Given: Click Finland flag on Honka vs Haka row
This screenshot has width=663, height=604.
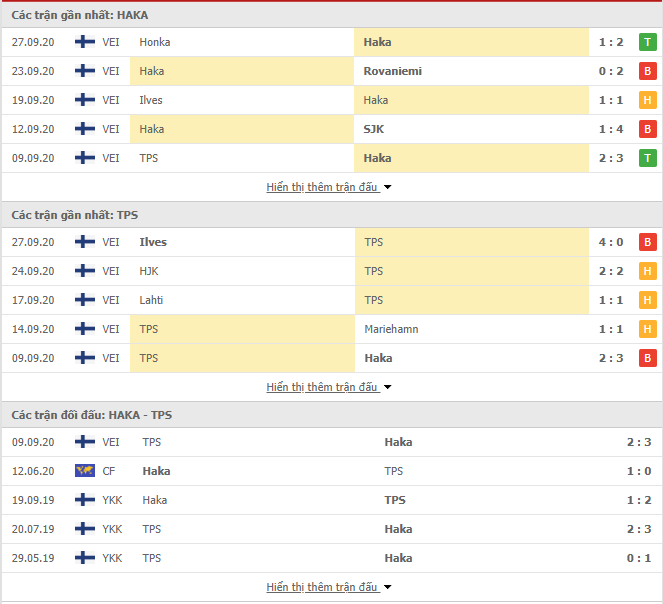Looking at the screenshot, I should (x=85, y=42).
